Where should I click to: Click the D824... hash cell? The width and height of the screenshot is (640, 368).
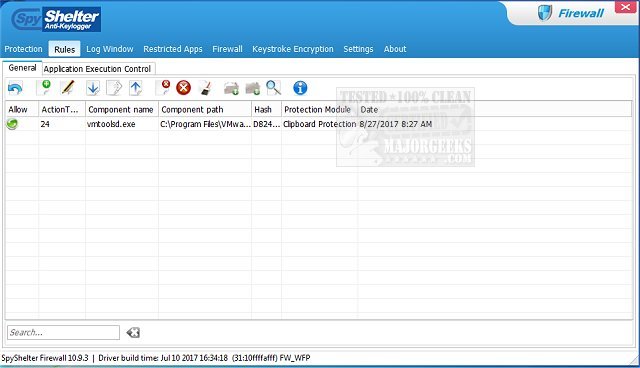(x=266, y=124)
